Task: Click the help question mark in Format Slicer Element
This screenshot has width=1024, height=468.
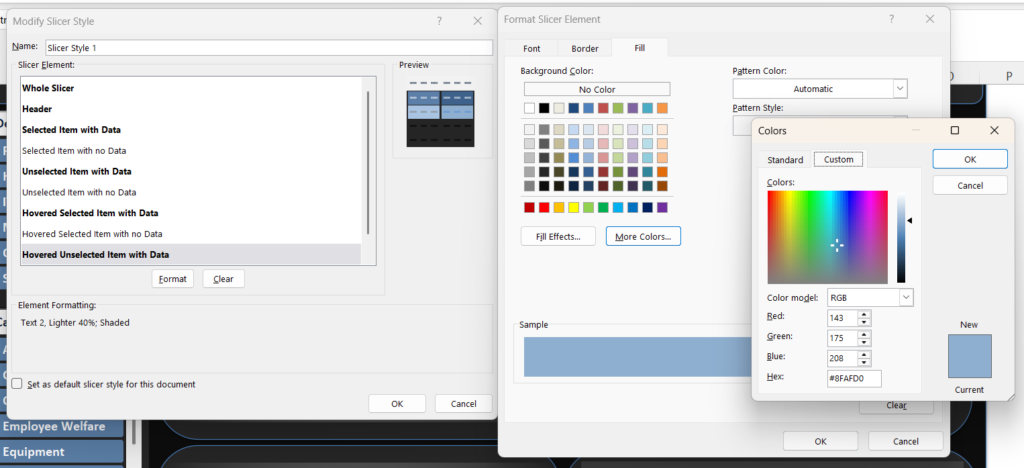Action: click(891, 20)
